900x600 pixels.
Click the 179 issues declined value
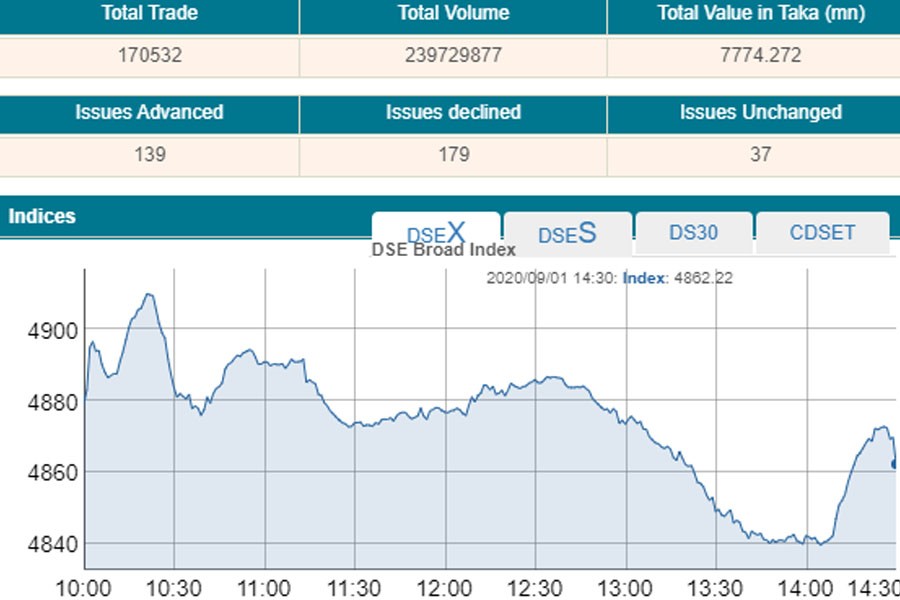[453, 155]
